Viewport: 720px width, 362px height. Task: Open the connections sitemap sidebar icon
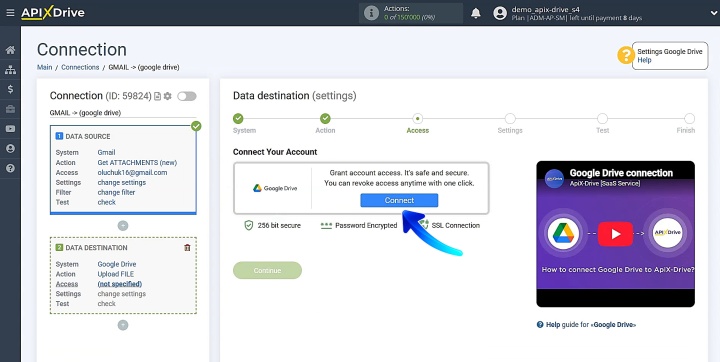tap(10, 70)
